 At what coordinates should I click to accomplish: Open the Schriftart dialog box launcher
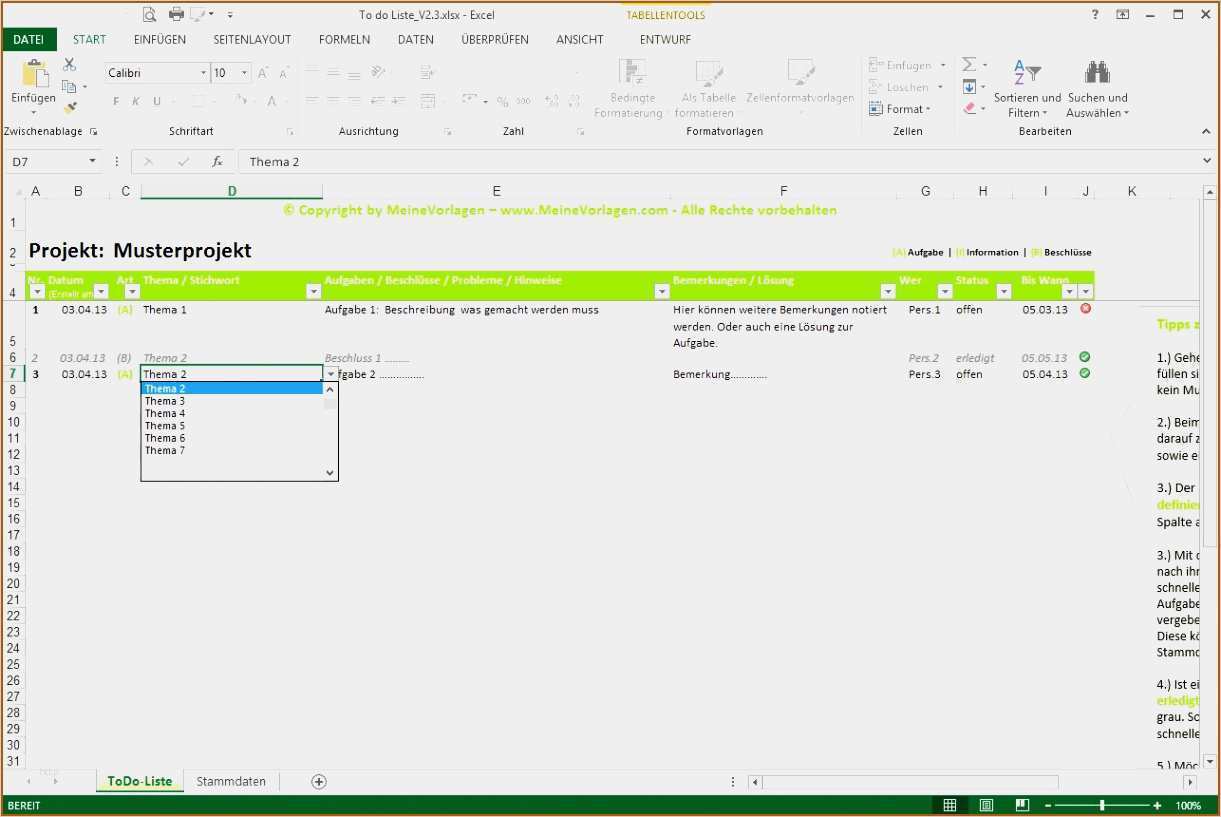coord(289,131)
